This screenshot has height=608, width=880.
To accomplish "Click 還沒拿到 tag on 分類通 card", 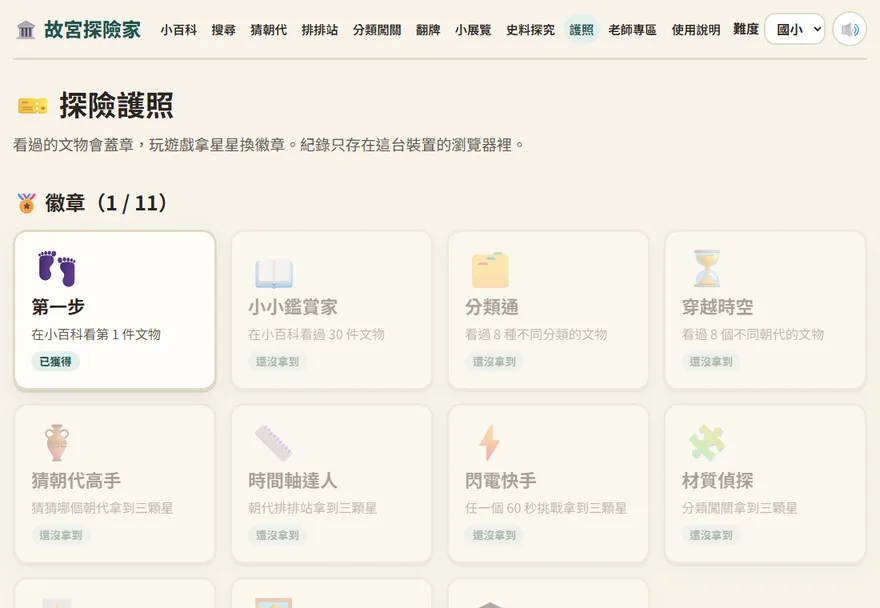I will point(494,362).
